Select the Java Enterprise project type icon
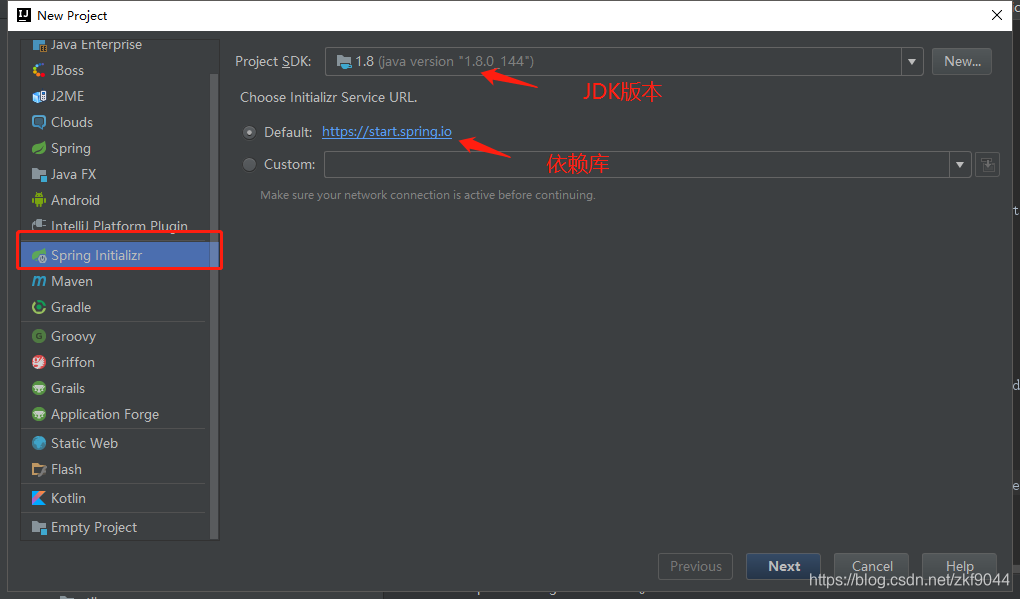 pos(39,45)
